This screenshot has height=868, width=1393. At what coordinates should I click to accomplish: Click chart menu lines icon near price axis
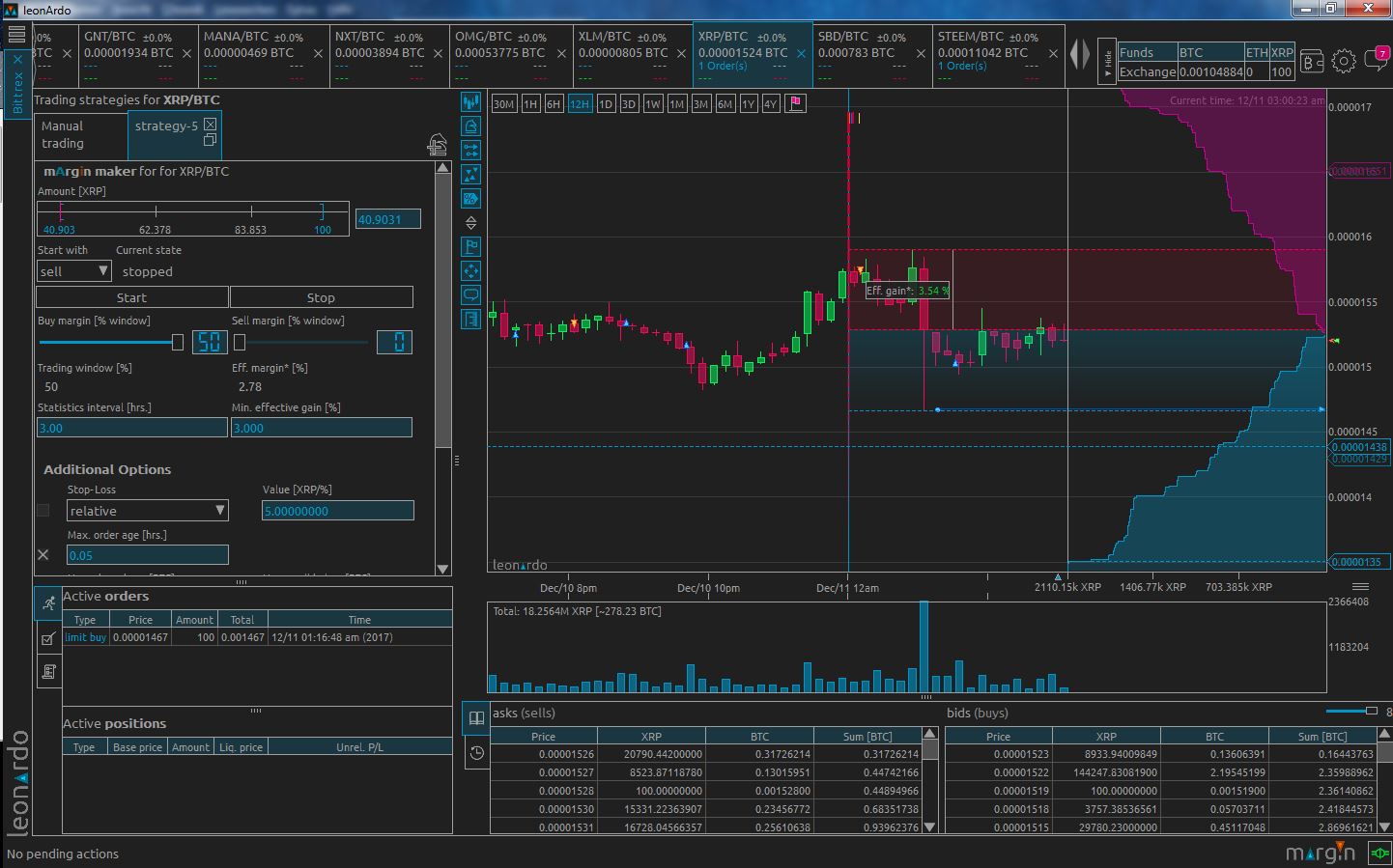(1360, 587)
